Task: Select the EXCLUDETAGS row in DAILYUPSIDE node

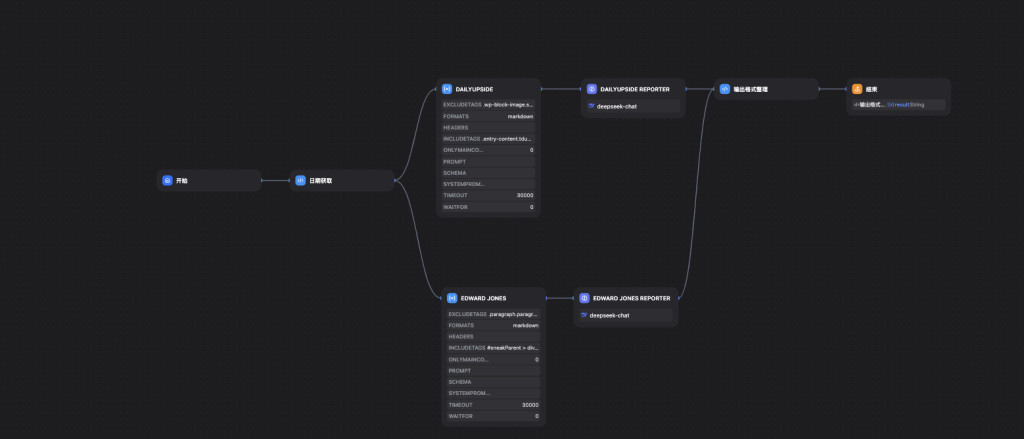Action: click(488, 105)
